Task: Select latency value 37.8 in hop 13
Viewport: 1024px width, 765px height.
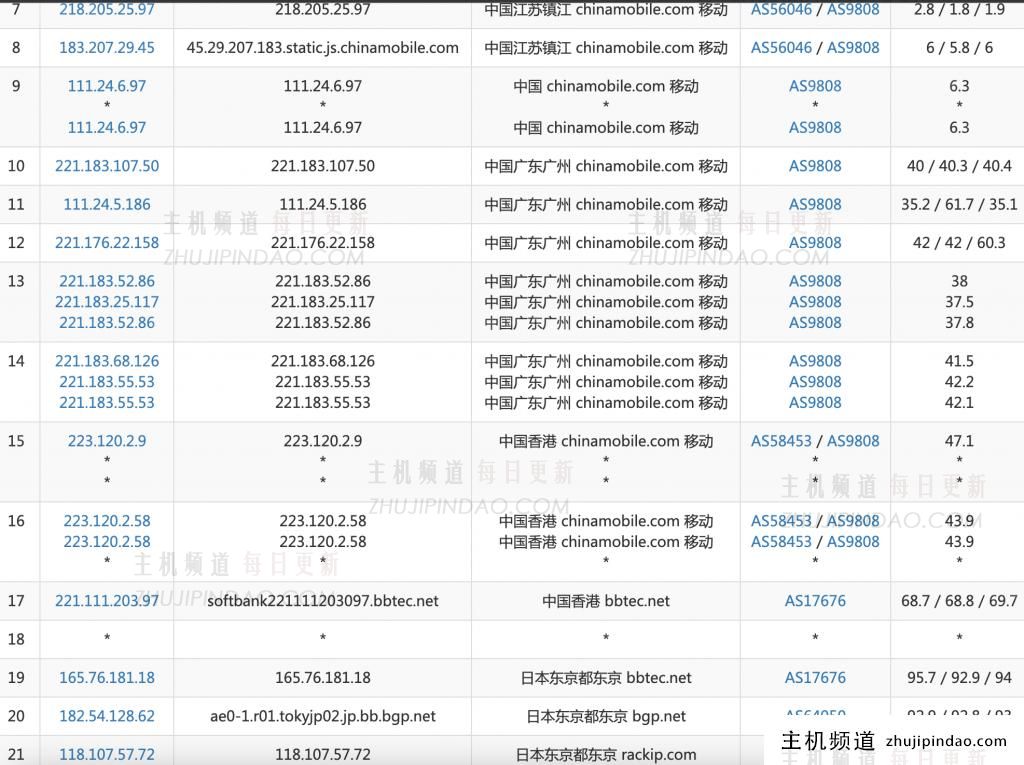Action: click(x=959, y=323)
